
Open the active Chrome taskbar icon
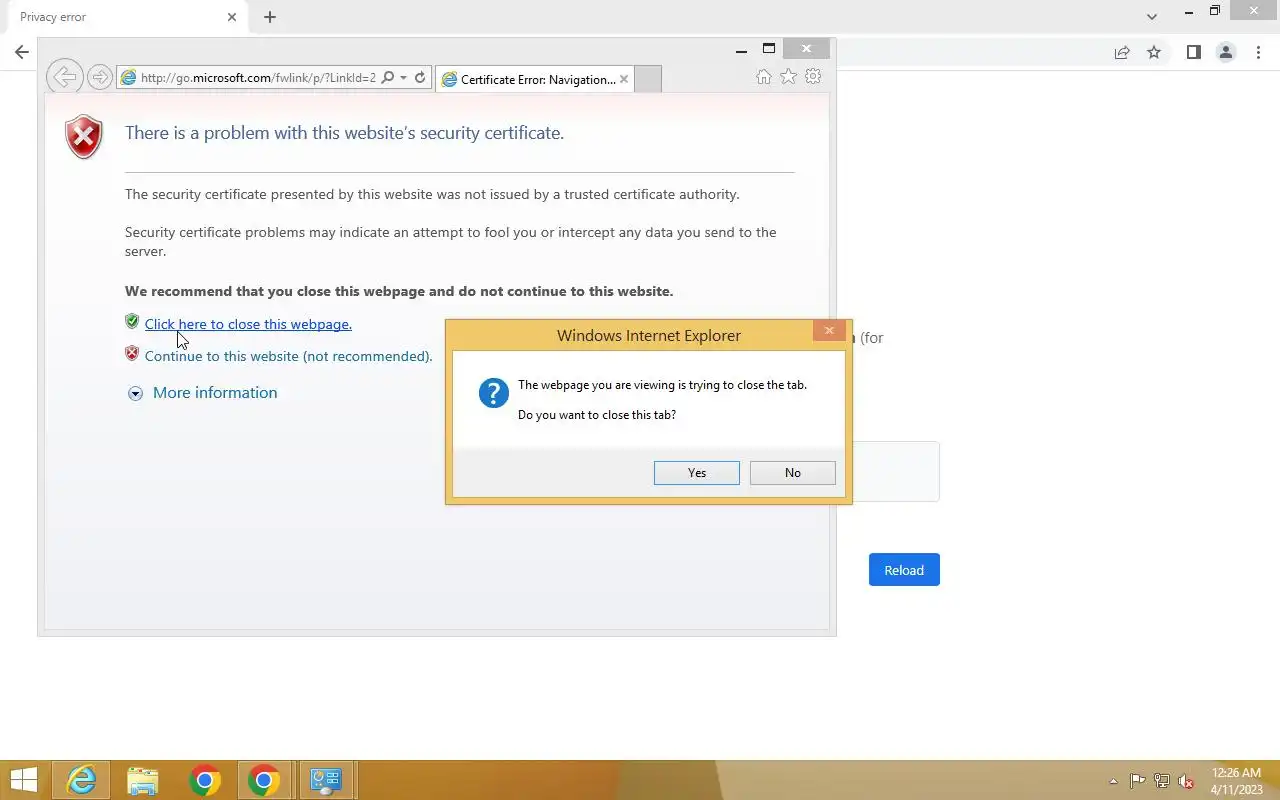coord(264,780)
